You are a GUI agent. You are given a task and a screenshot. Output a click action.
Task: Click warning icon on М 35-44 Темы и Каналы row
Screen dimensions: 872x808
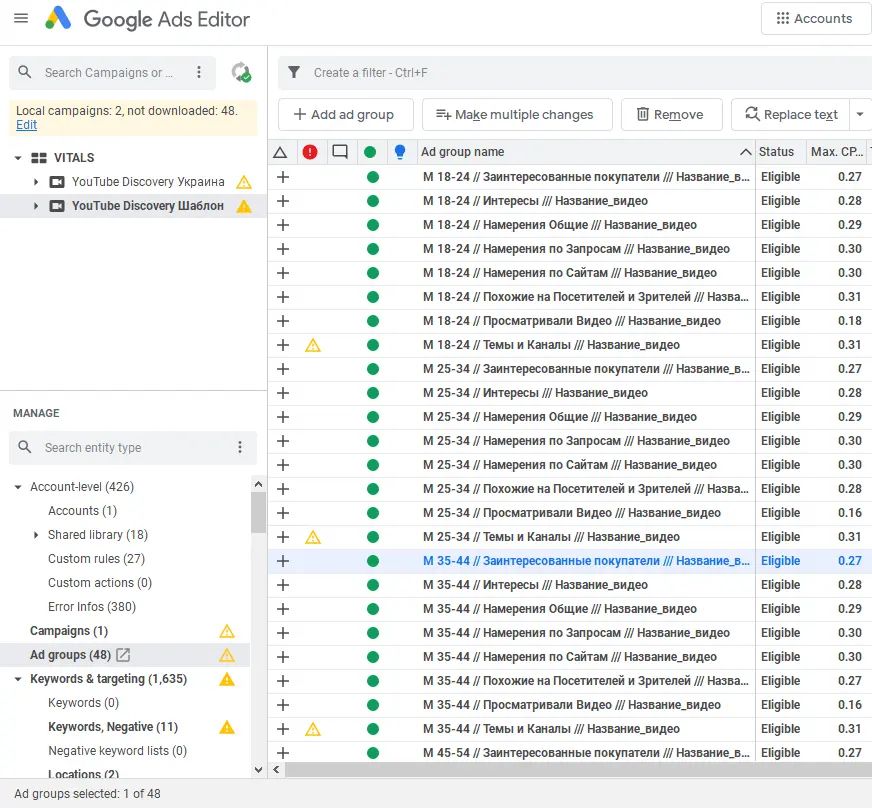(313, 729)
